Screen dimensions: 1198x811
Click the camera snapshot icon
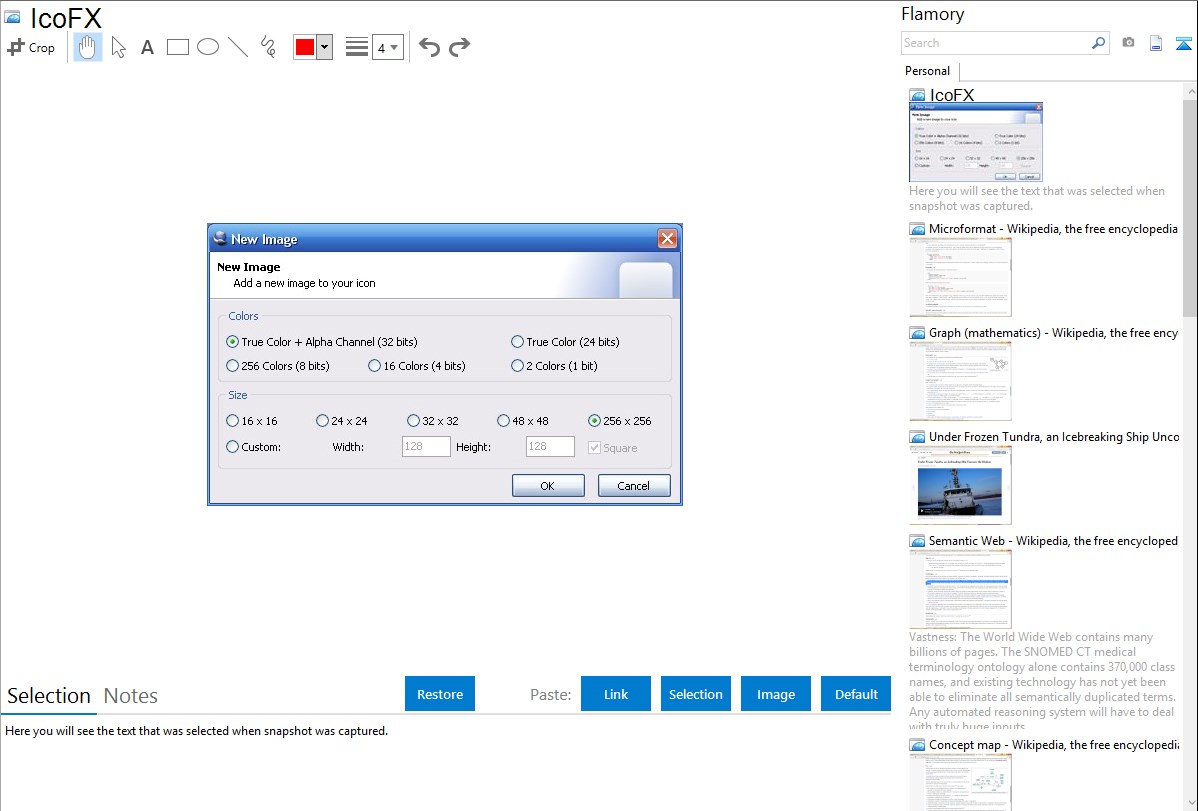tap(1128, 43)
